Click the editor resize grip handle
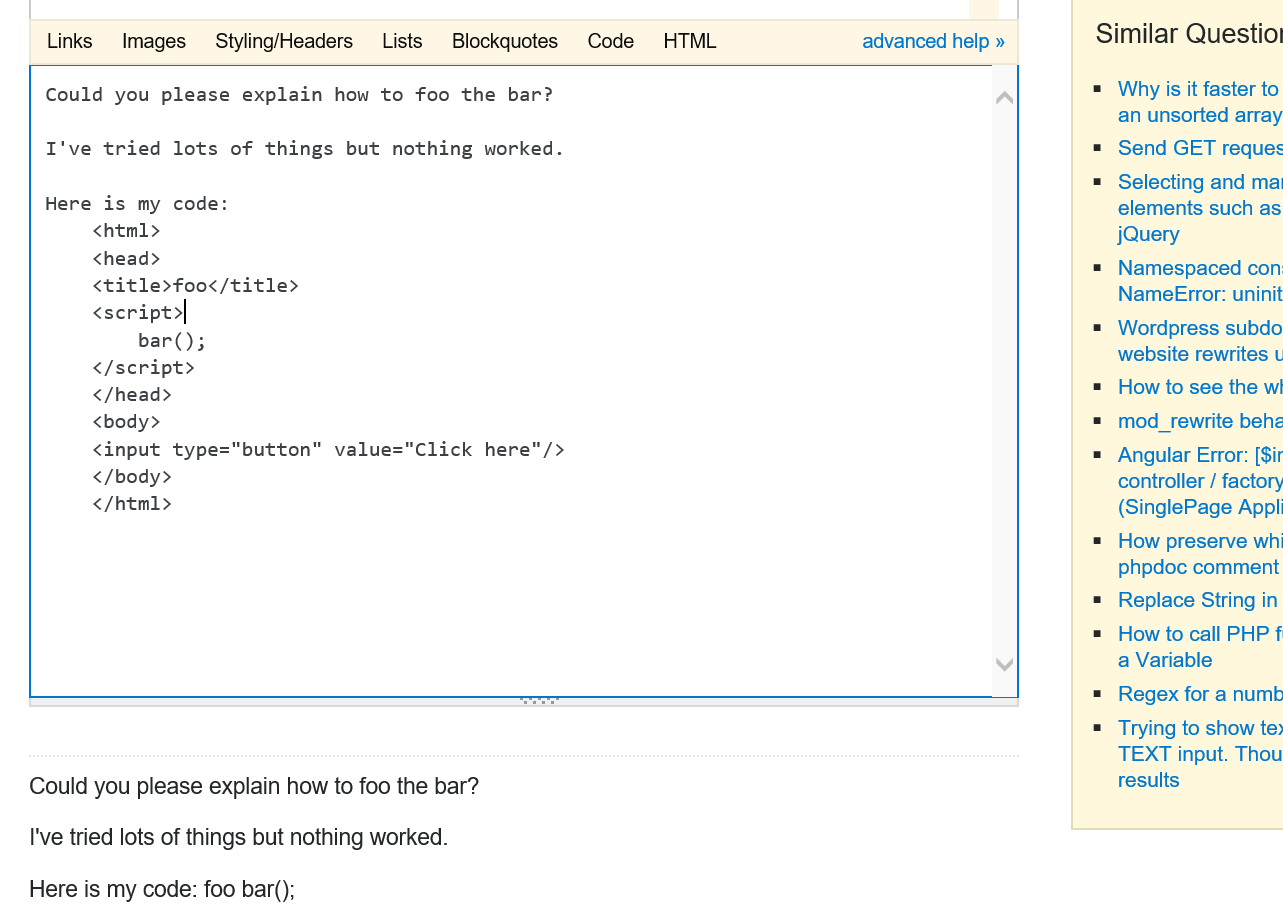The image size is (1283, 919). (x=539, y=701)
